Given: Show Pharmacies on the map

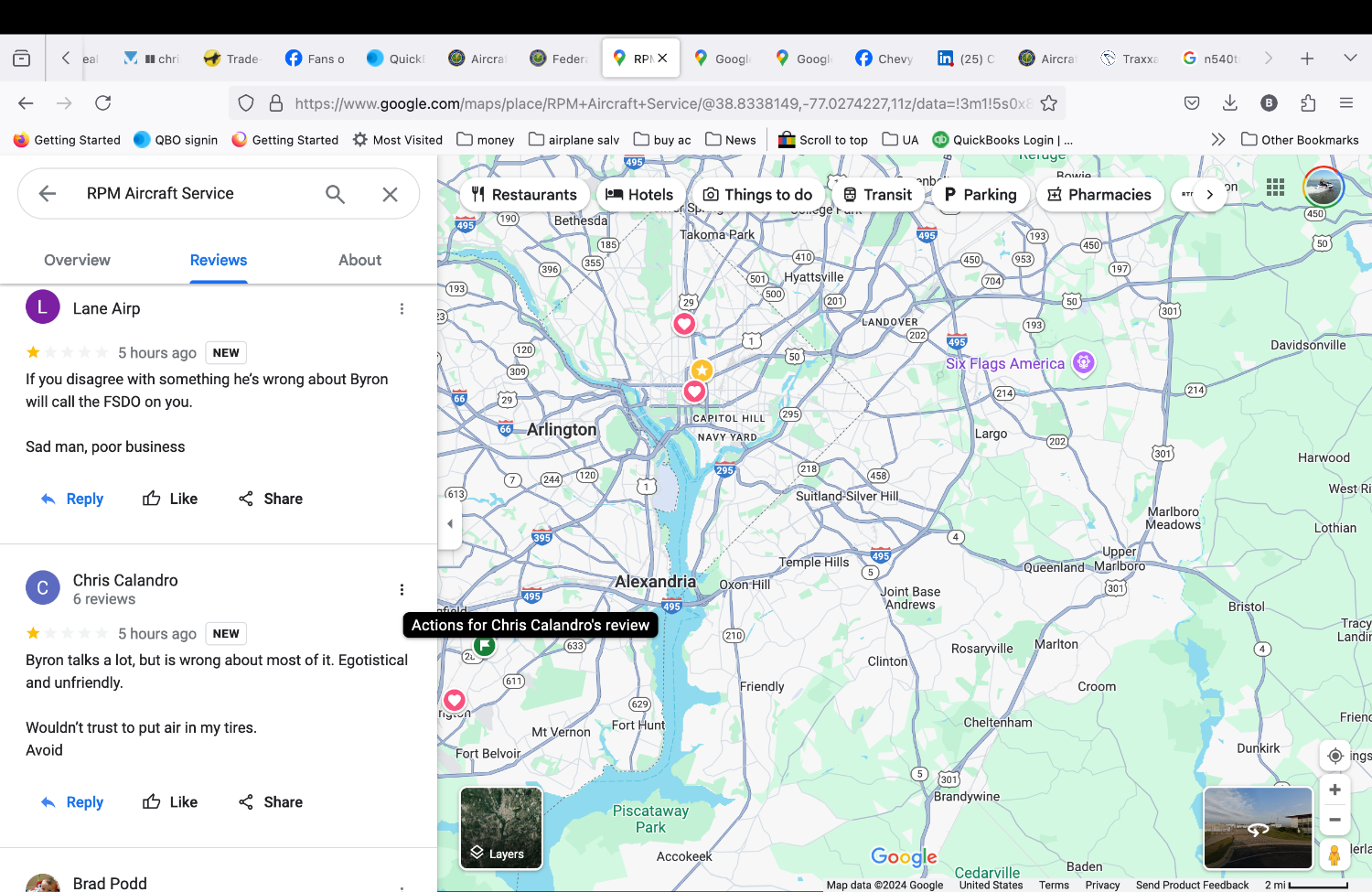Looking at the screenshot, I should (x=1099, y=195).
